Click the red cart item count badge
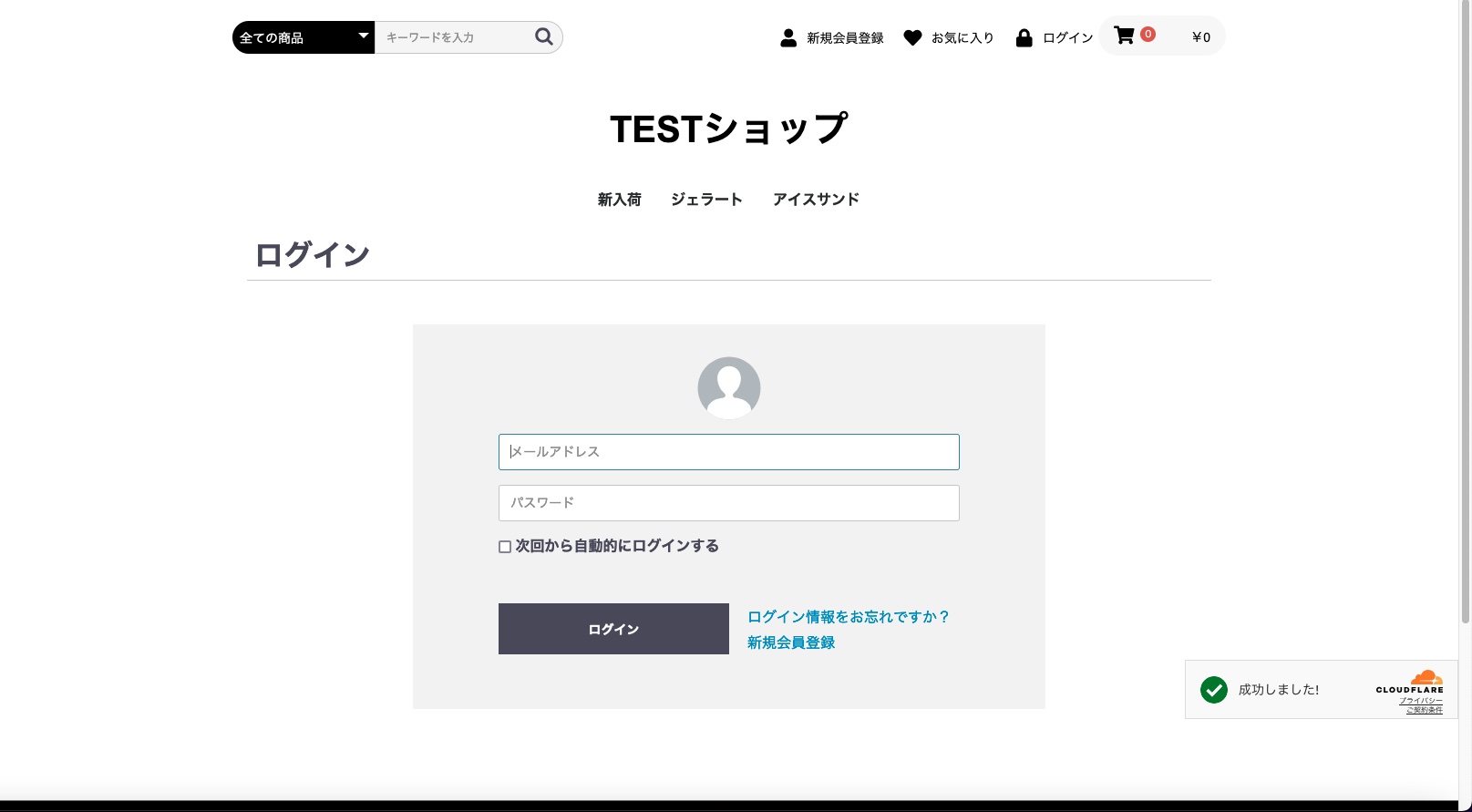 (x=1148, y=34)
